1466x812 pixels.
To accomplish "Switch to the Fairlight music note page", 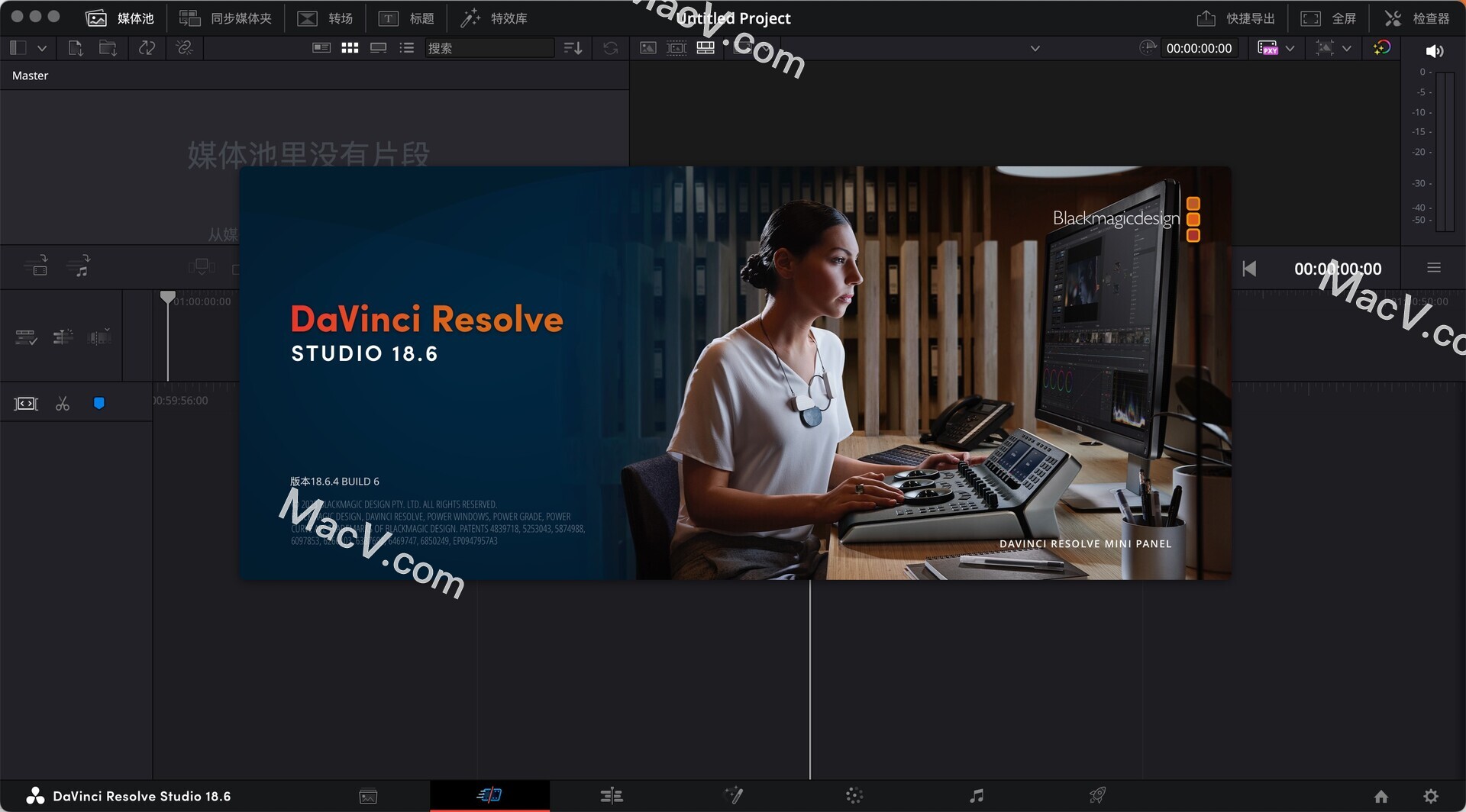I will pyautogui.click(x=976, y=796).
